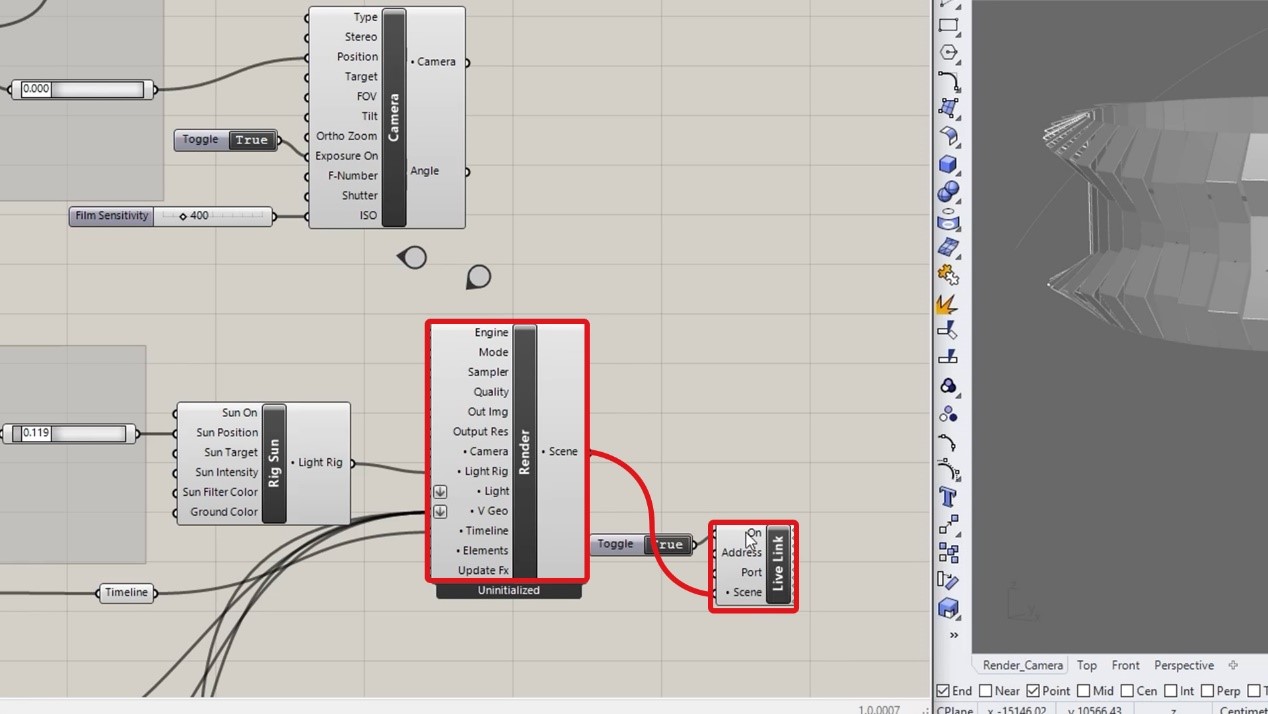Switch to the Top viewport tab
Screen dimensions: 1268x714
1086,665
